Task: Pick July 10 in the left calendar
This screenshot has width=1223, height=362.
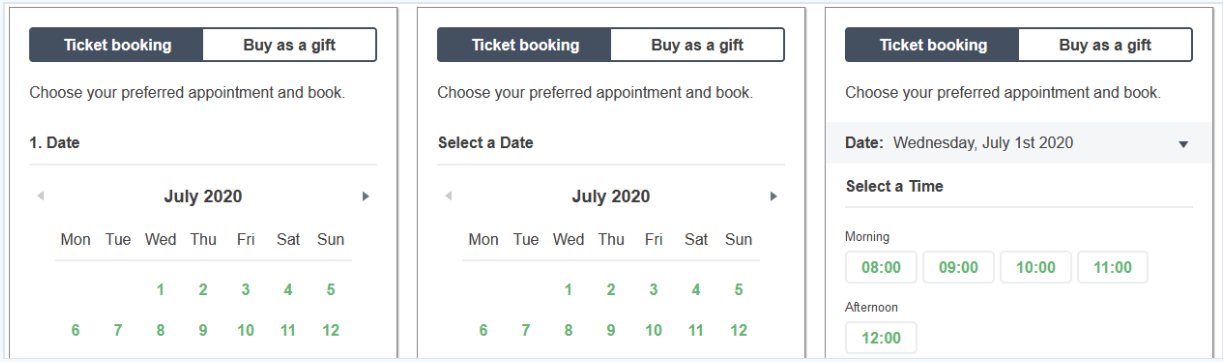Action: [x=246, y=331]
